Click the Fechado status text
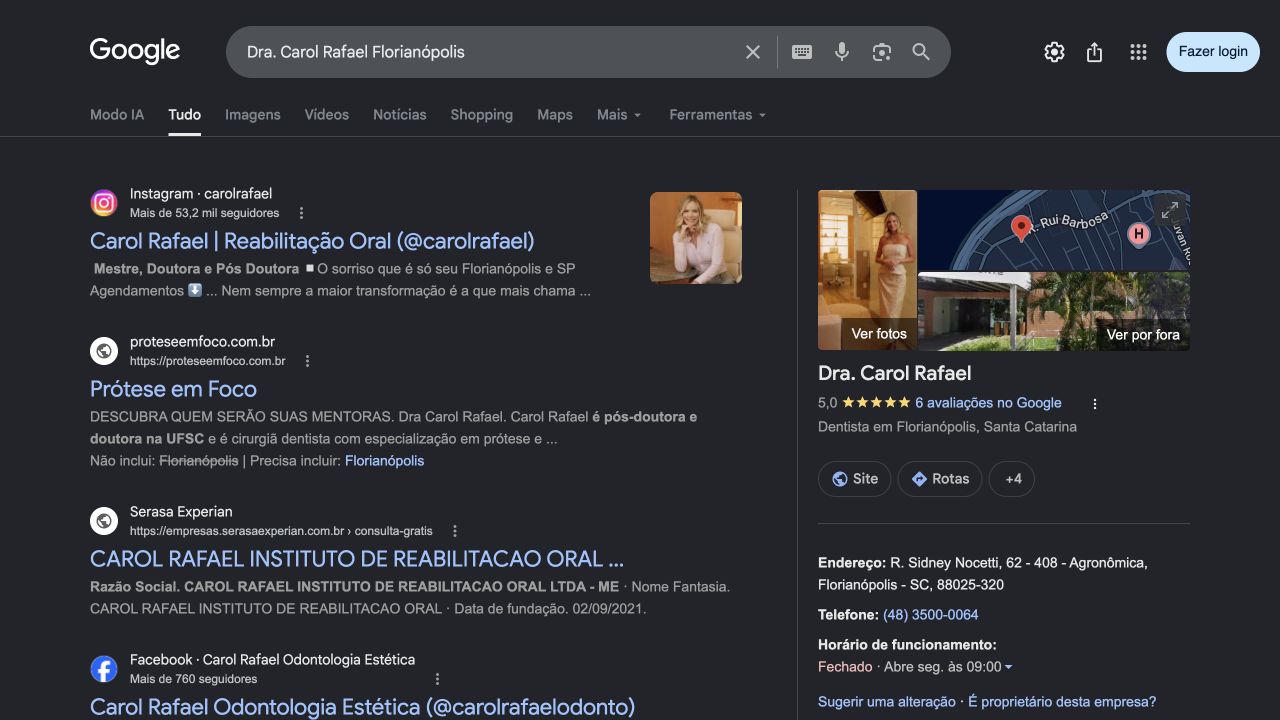The height and width of the screenshot is (720, 1280). click(x=845, y=667)
